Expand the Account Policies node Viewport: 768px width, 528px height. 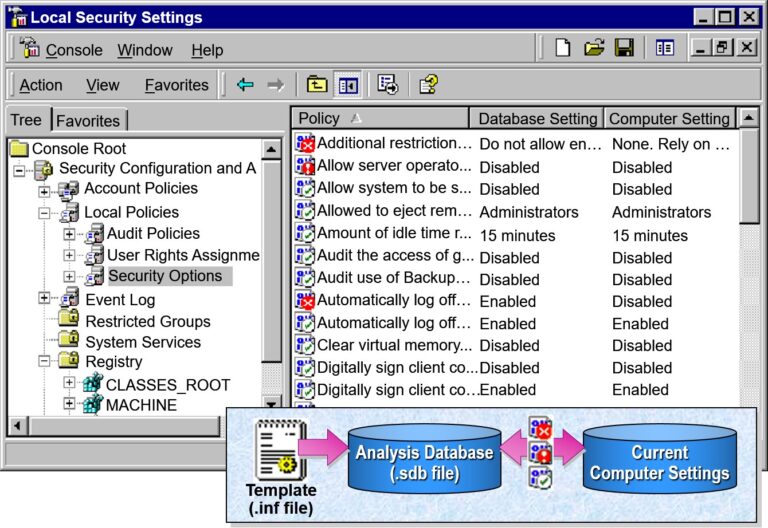click(44, 191)
